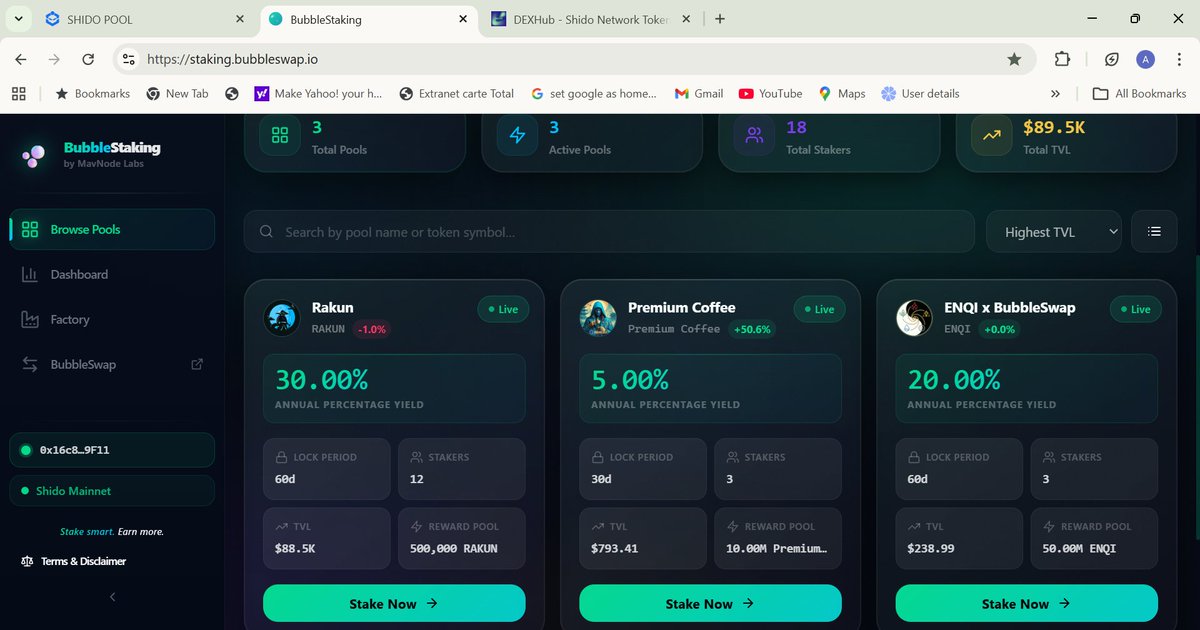Click the Active Pools lightning icon

[517, 136]
